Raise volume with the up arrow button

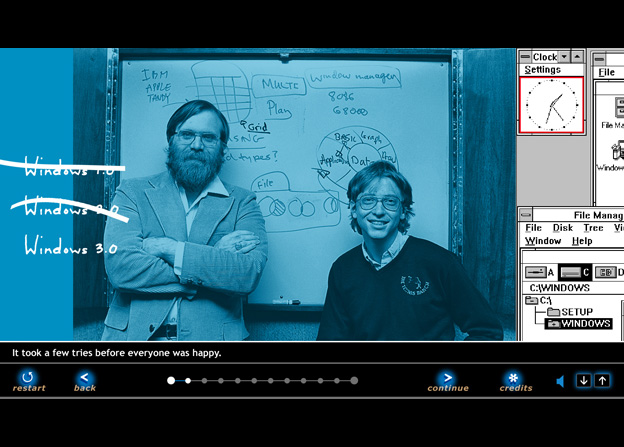click(603, 381)
